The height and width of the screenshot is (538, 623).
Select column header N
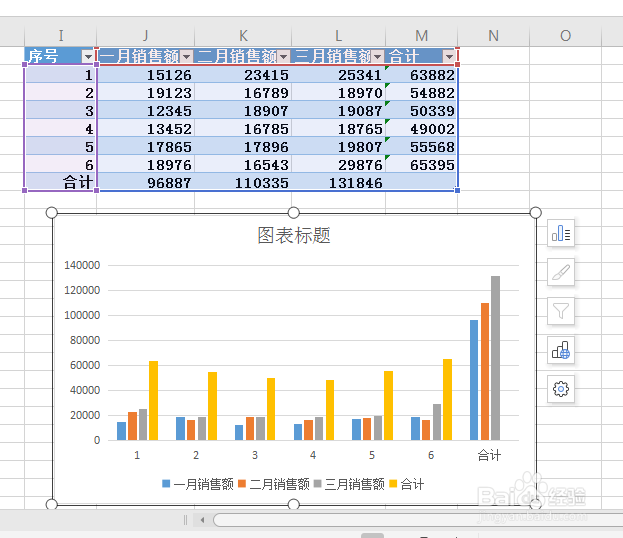pyautogui.click(x=493, y=36)
